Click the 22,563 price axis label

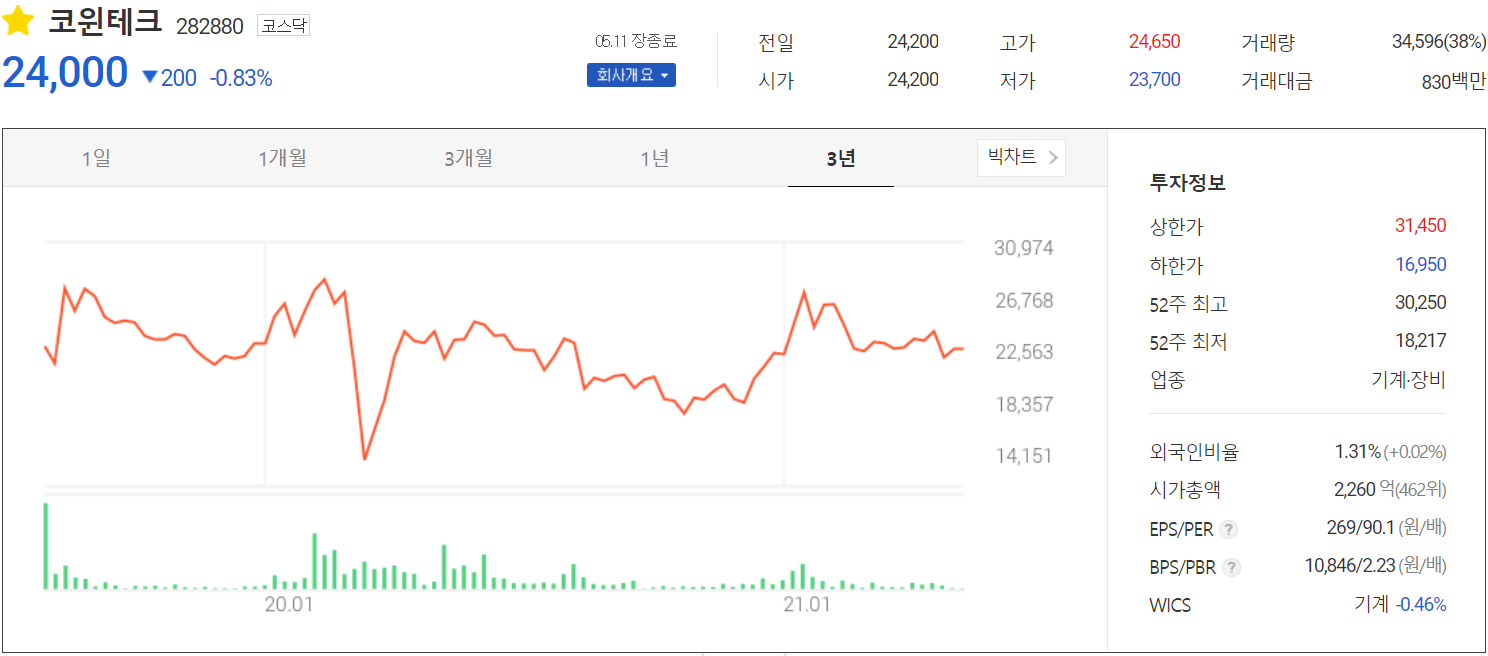1023,352
